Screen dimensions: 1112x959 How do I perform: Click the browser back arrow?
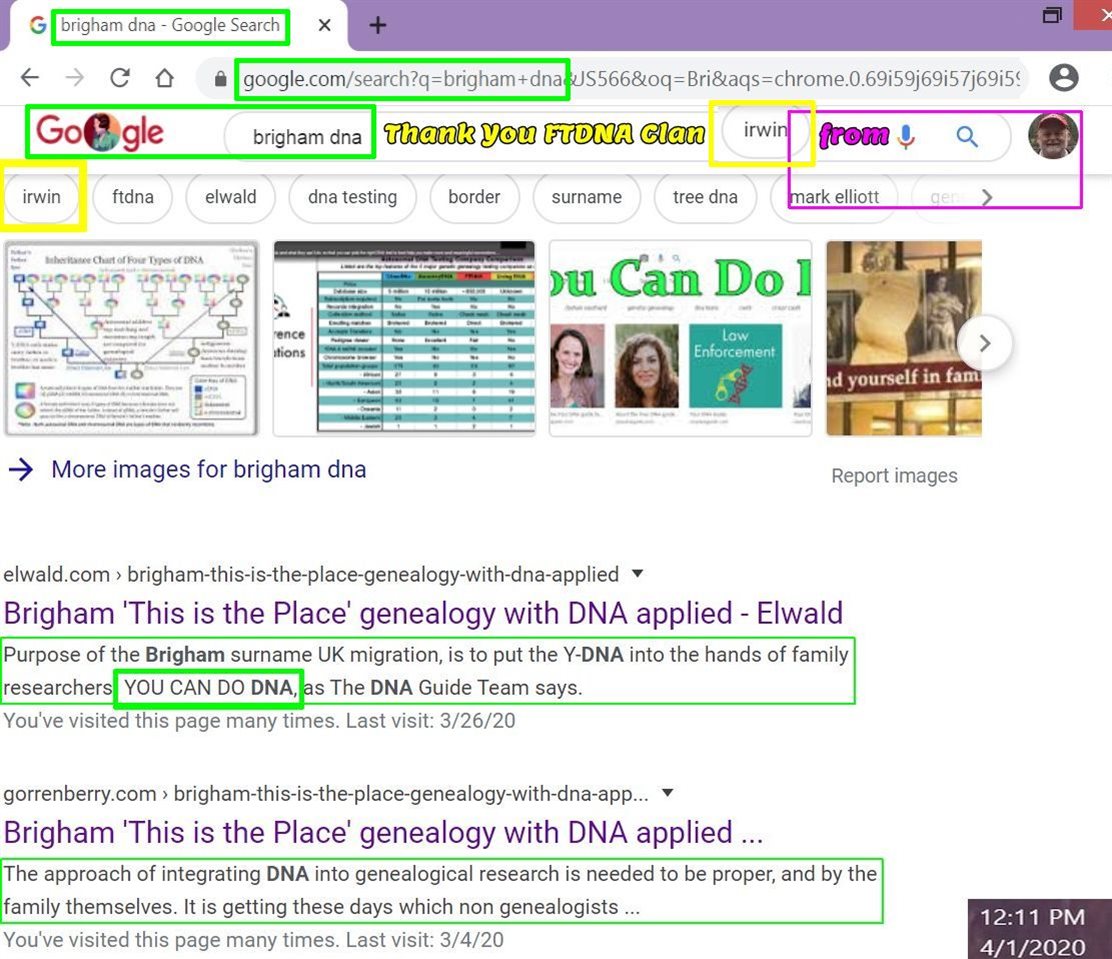[x=30, y=78]
